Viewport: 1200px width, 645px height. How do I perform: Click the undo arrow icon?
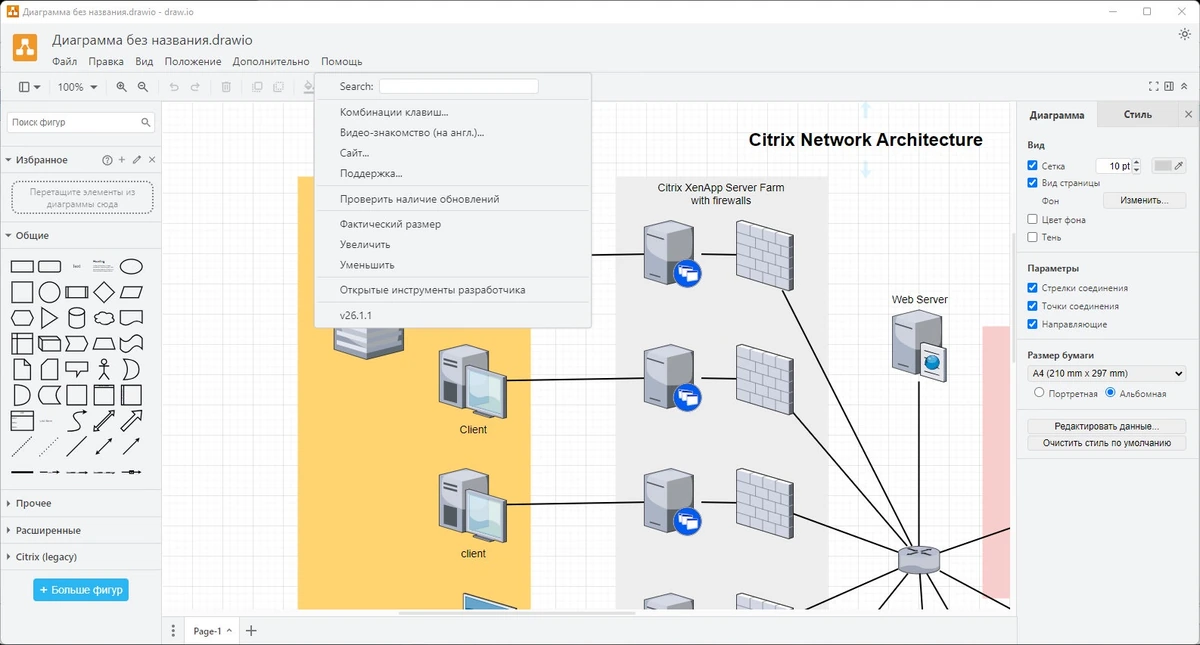174,87
